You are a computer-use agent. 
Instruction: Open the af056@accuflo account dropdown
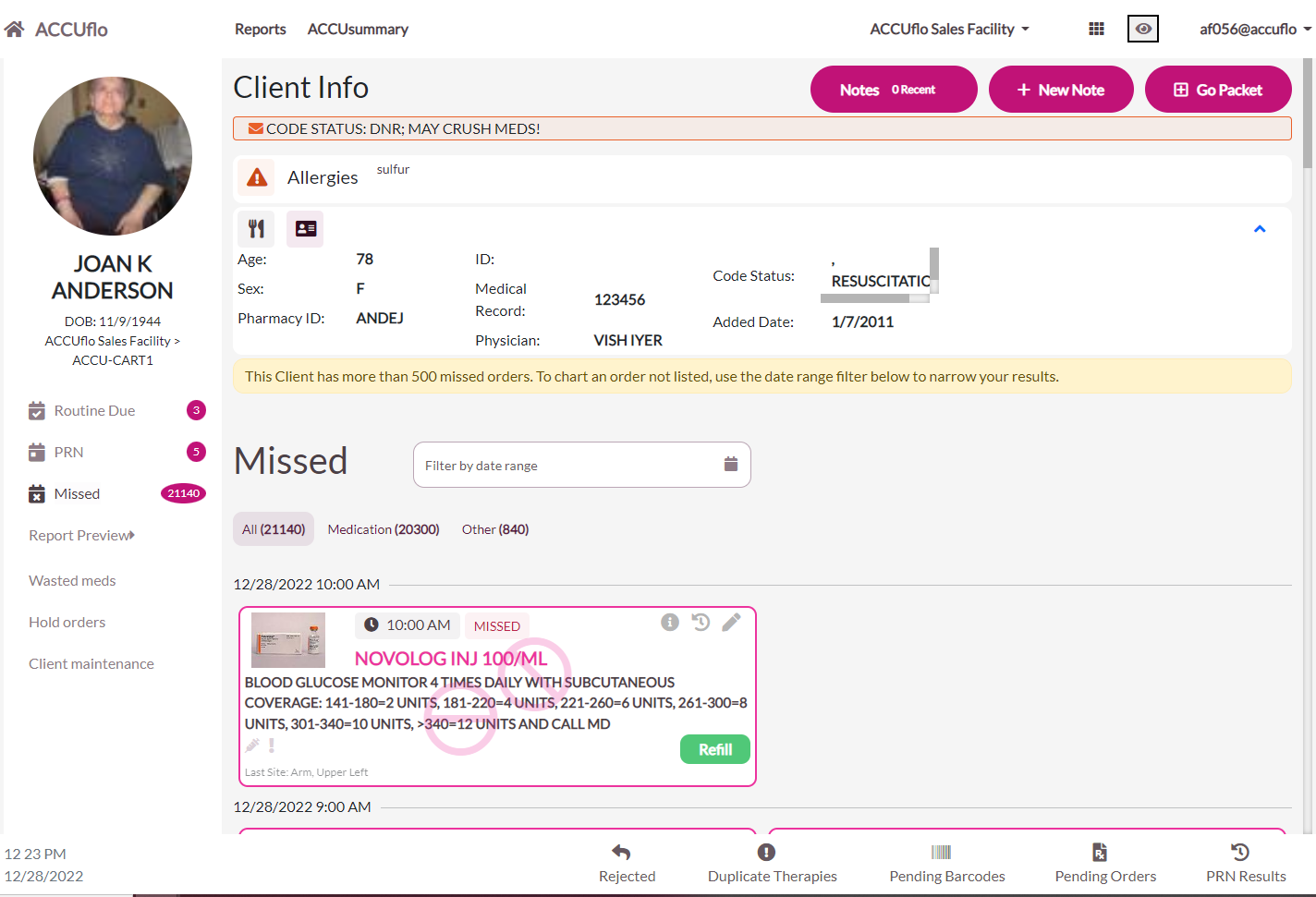[x=1255, y=29]
